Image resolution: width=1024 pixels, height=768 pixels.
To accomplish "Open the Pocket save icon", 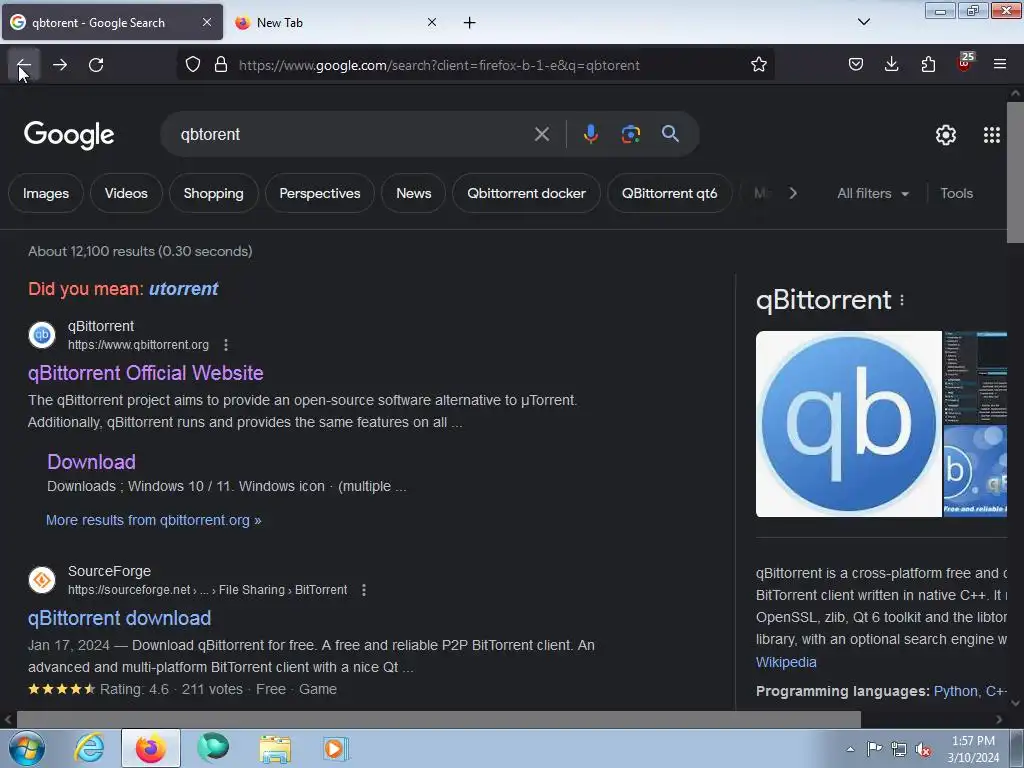I will (856, 65).
